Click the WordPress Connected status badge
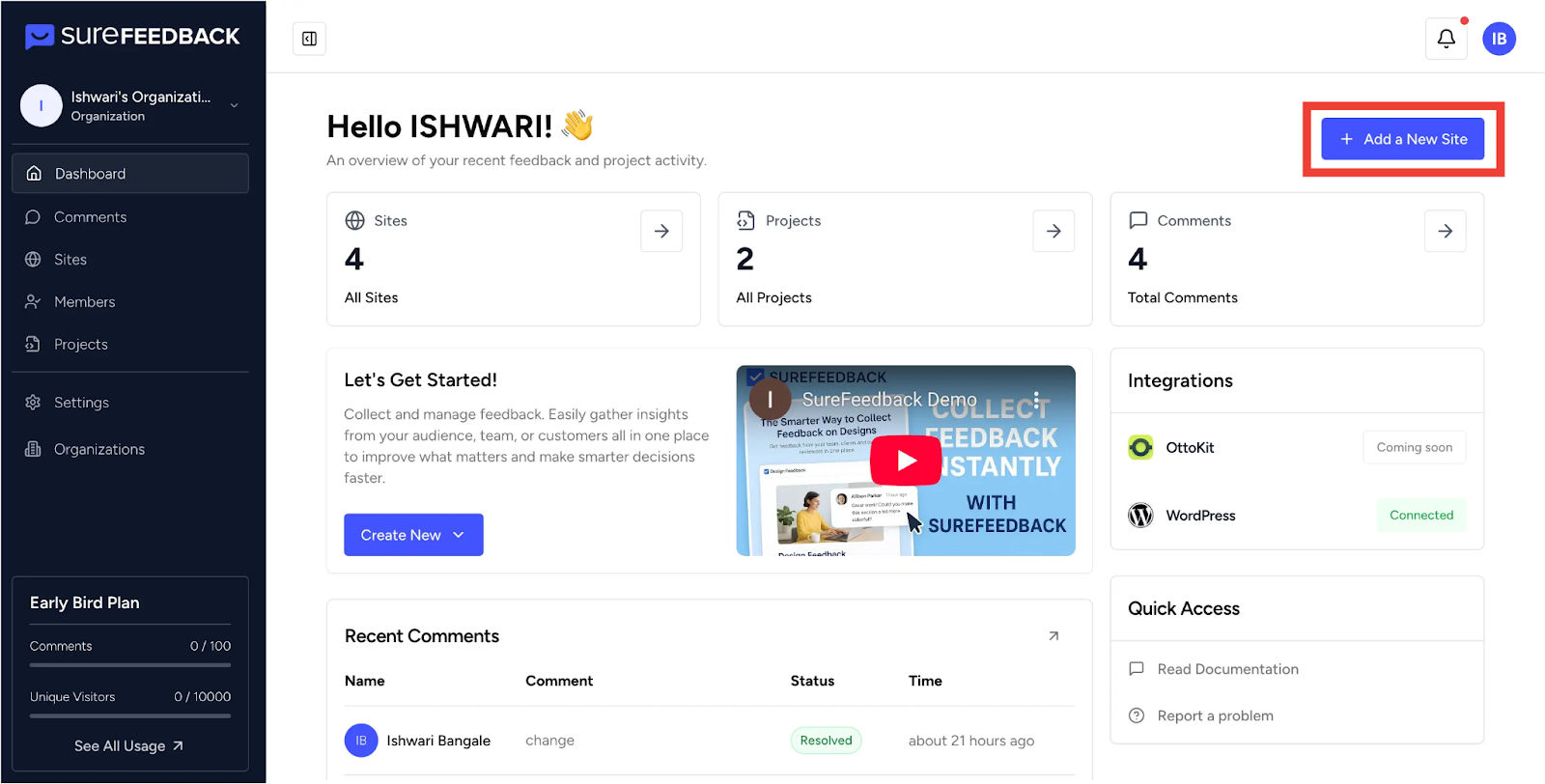 pyautogui.click(x=1420, y=516)
